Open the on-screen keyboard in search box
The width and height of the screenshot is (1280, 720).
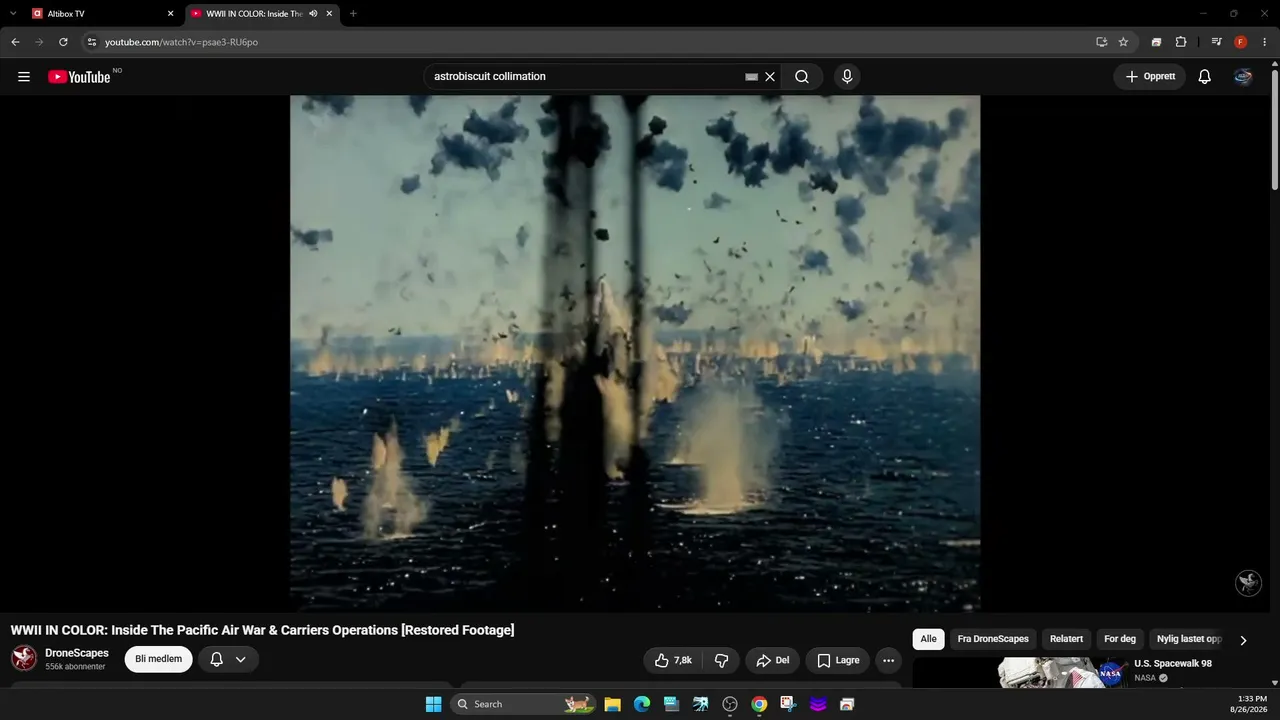(x=752, y=77)
